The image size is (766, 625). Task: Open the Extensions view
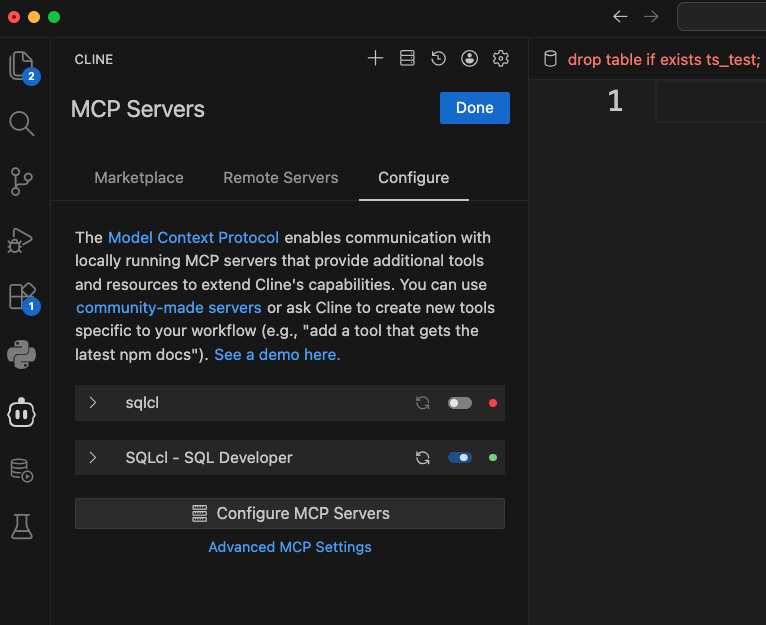tap(22, 296)
